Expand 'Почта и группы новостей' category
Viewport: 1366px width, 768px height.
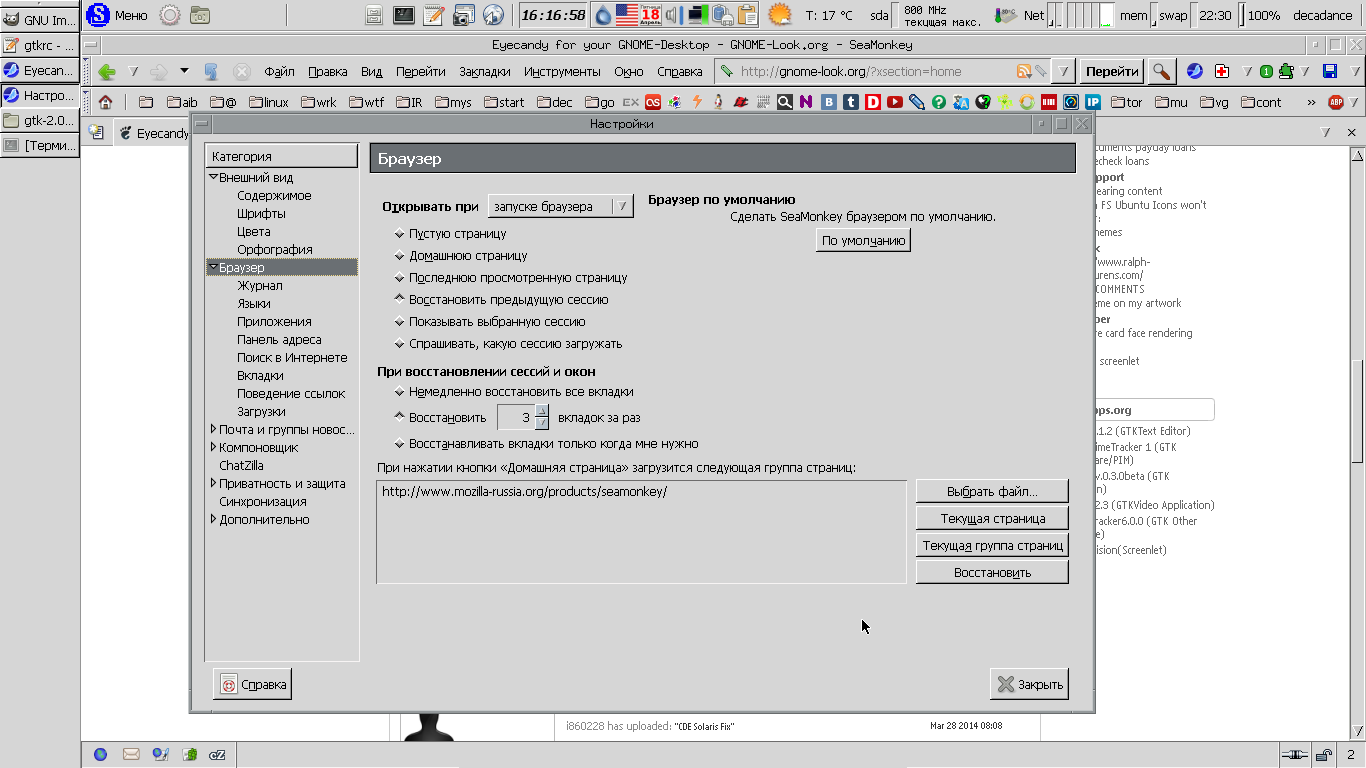pos(213,430)
